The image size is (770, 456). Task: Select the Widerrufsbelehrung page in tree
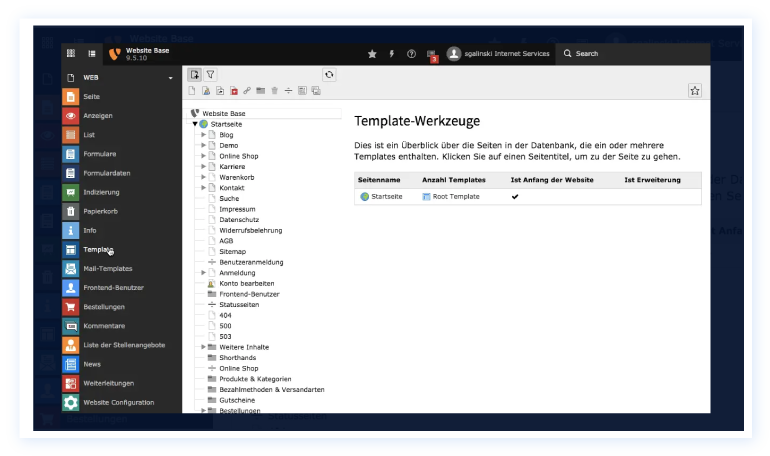pyautogui.click(x=250, y=230)
